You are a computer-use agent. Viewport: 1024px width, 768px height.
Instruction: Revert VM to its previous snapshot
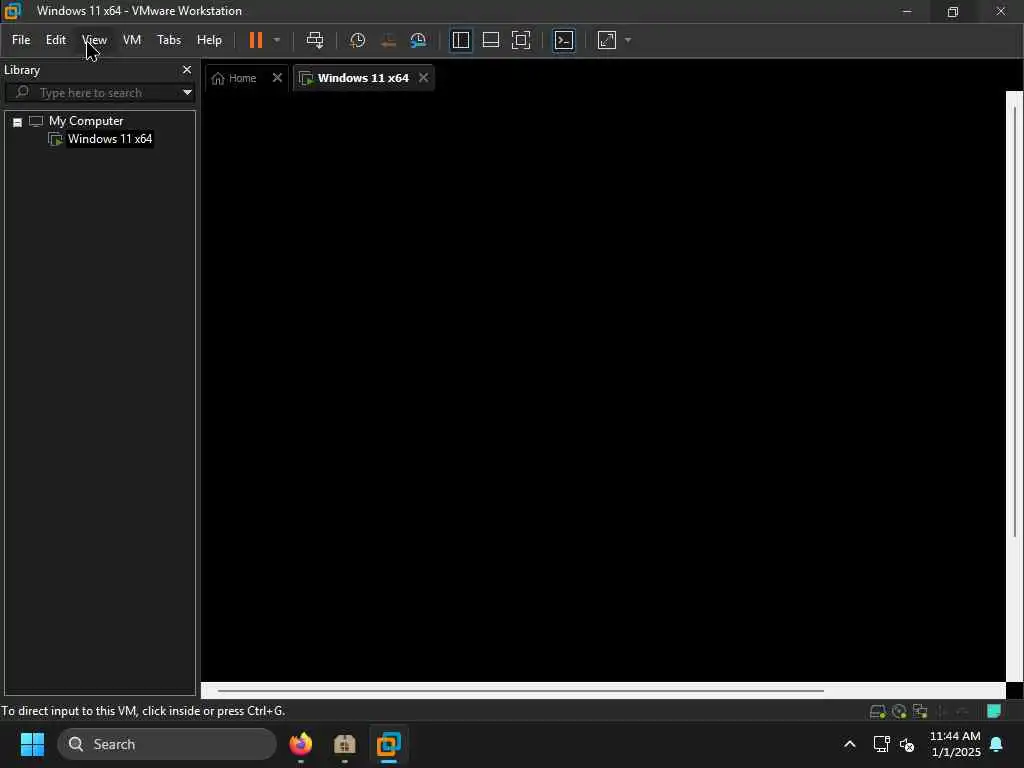click(x=388, y=40)
